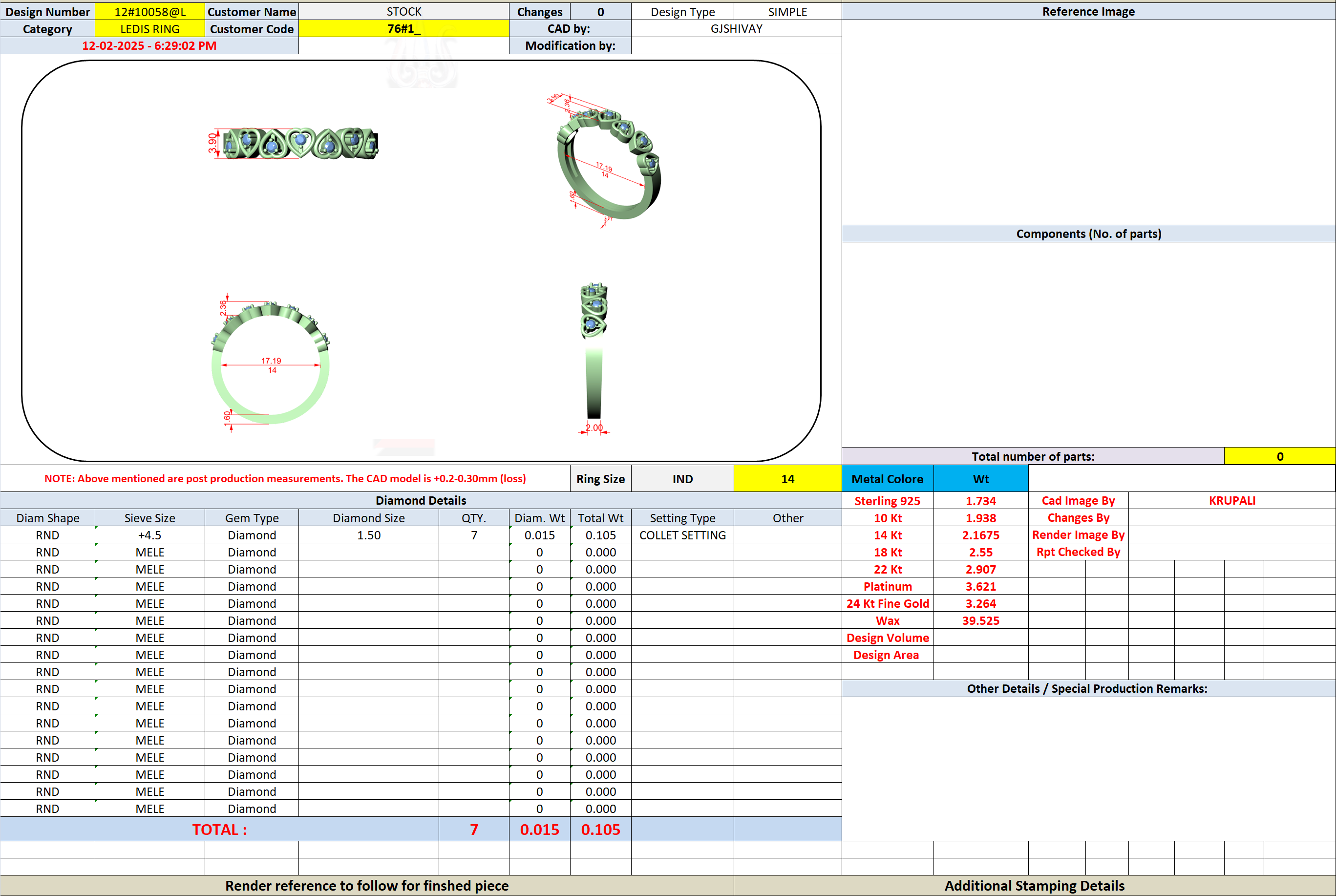Viewport: 1336px width, 896px height.
Task: Click the Setting Type column header
Action: pos(682,518)
